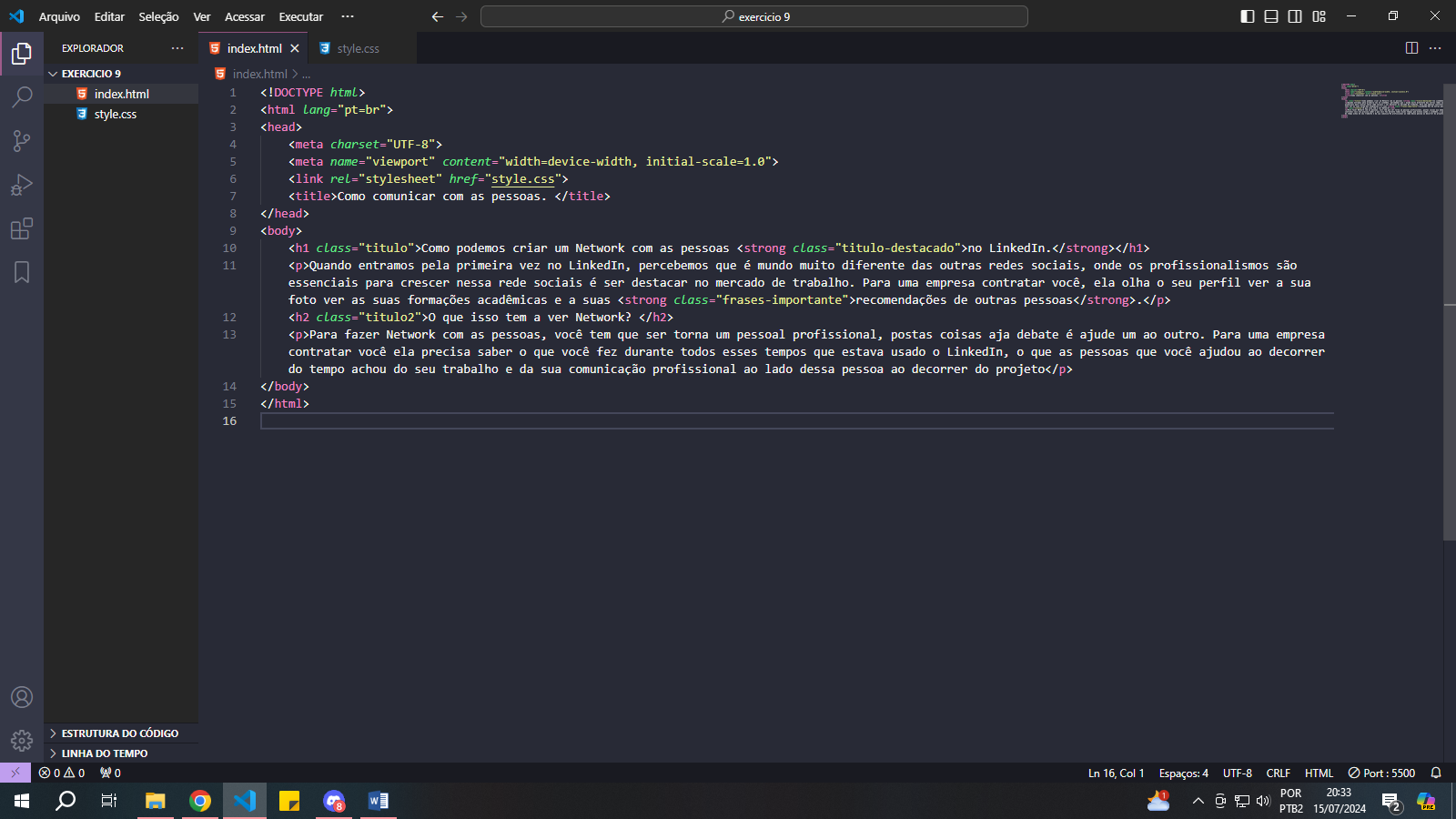This screenshot has width=1456, height=819.
Task: Expand the ESTRUTURA DO CÓDIGO section
Action: 121,733
